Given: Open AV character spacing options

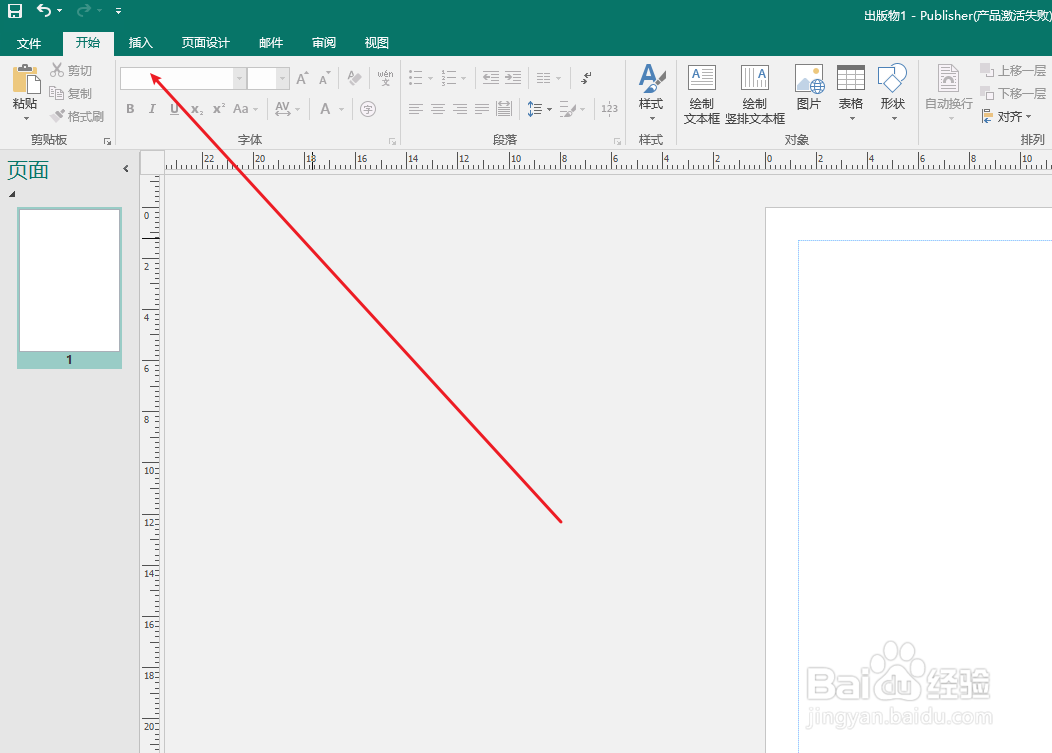Looking at the screenshot, I should pos(287,109).
